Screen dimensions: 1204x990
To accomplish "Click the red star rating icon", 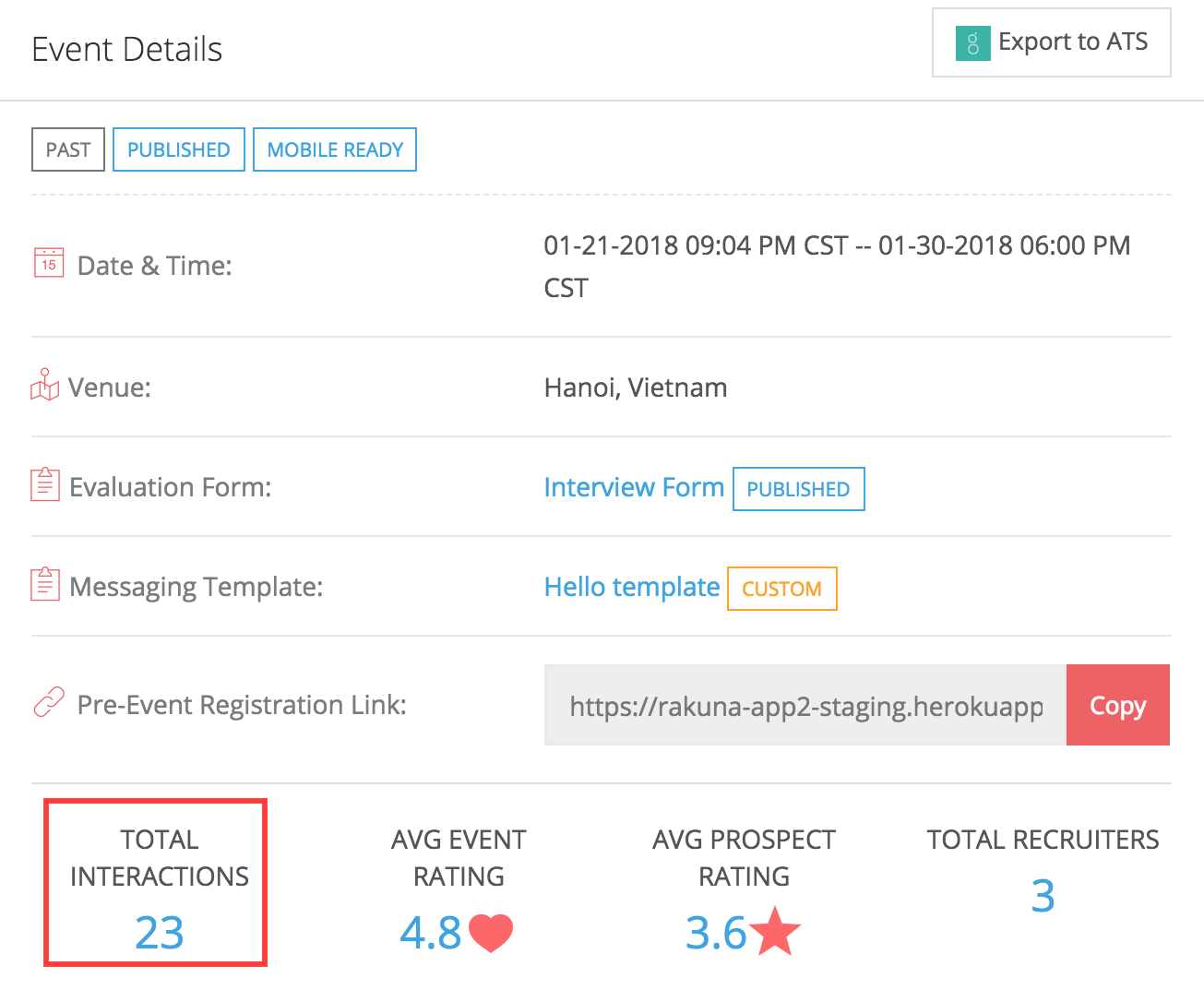I will 775,932.
